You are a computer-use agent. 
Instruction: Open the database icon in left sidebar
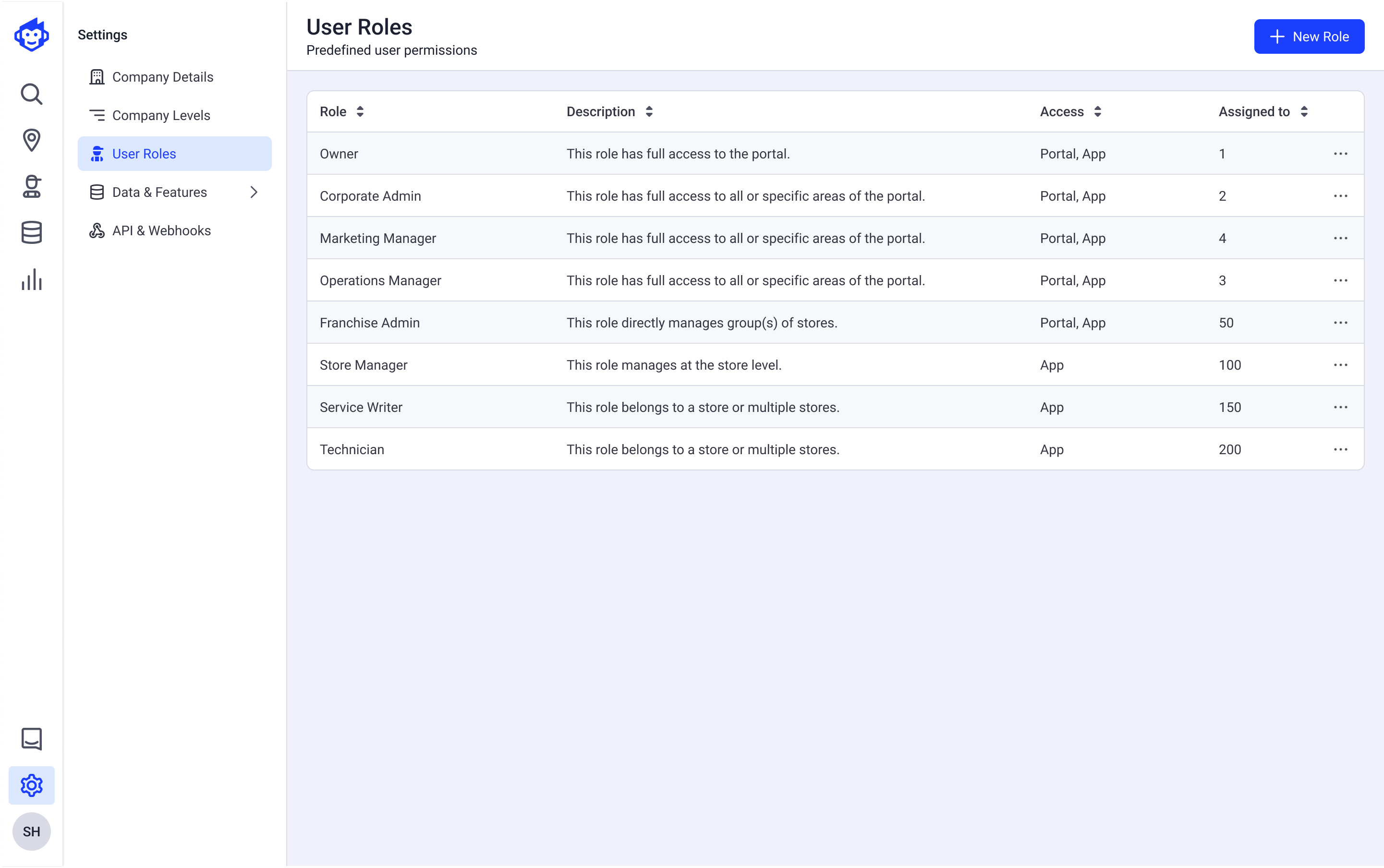point(32,232)
